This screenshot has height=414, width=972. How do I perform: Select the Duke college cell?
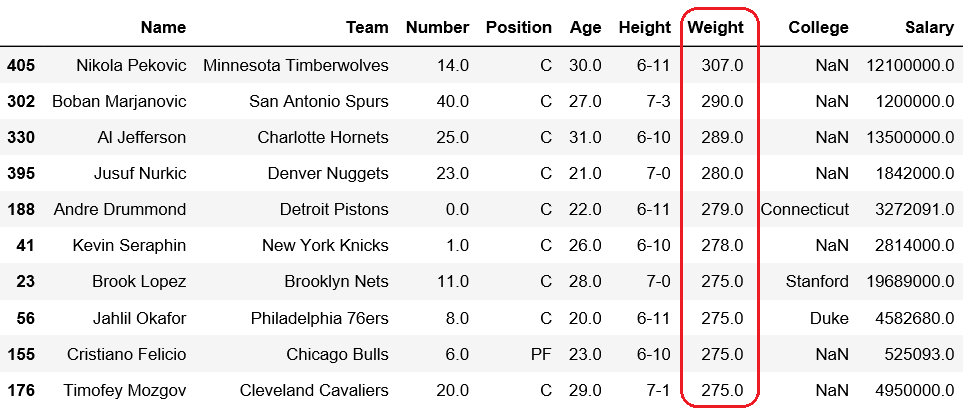point(829,318)
